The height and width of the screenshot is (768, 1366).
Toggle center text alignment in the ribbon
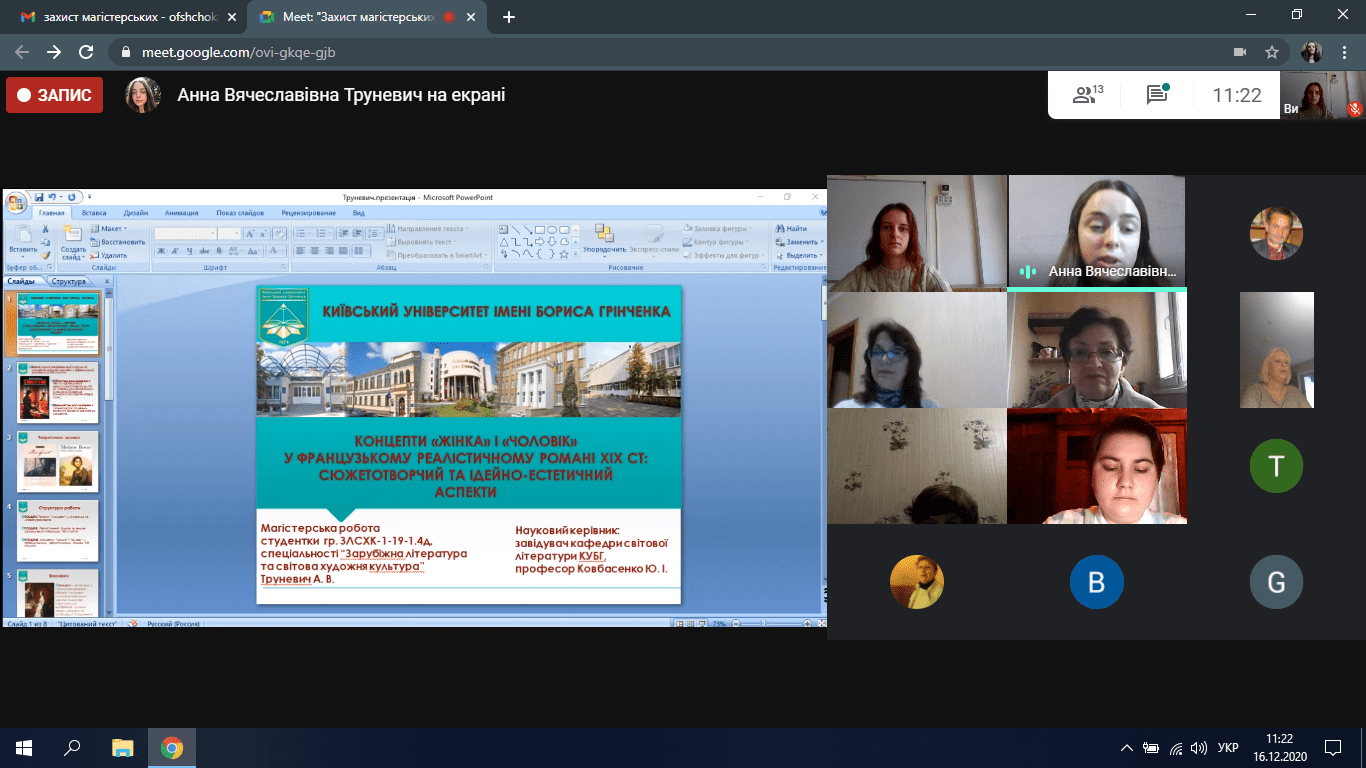314,251
